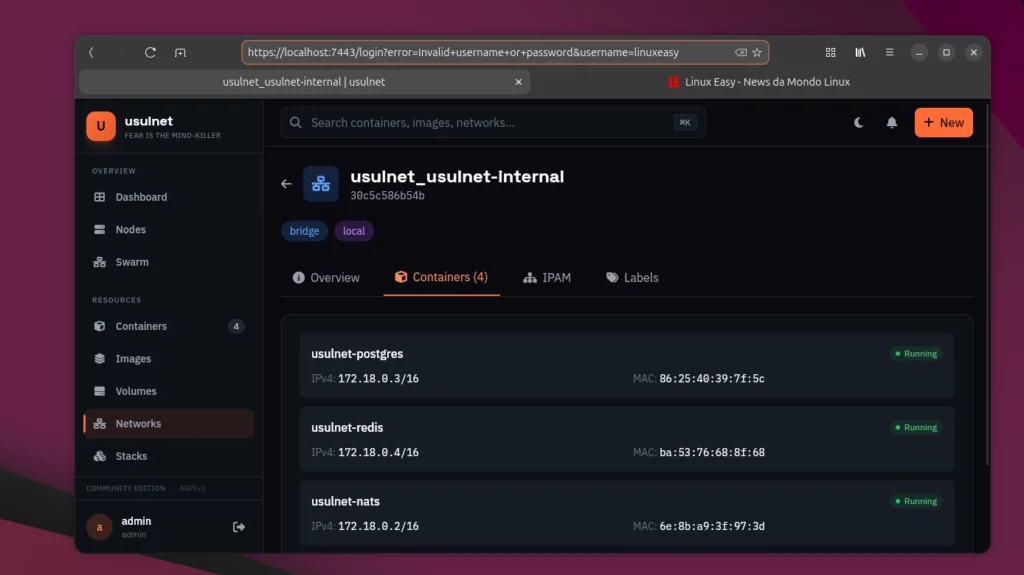Image resolution: width=1024 pixels, height=575 pixels.
Task: Click the magnifier icon in search bar
Action: pyautogui.click(x=296, y=123)
